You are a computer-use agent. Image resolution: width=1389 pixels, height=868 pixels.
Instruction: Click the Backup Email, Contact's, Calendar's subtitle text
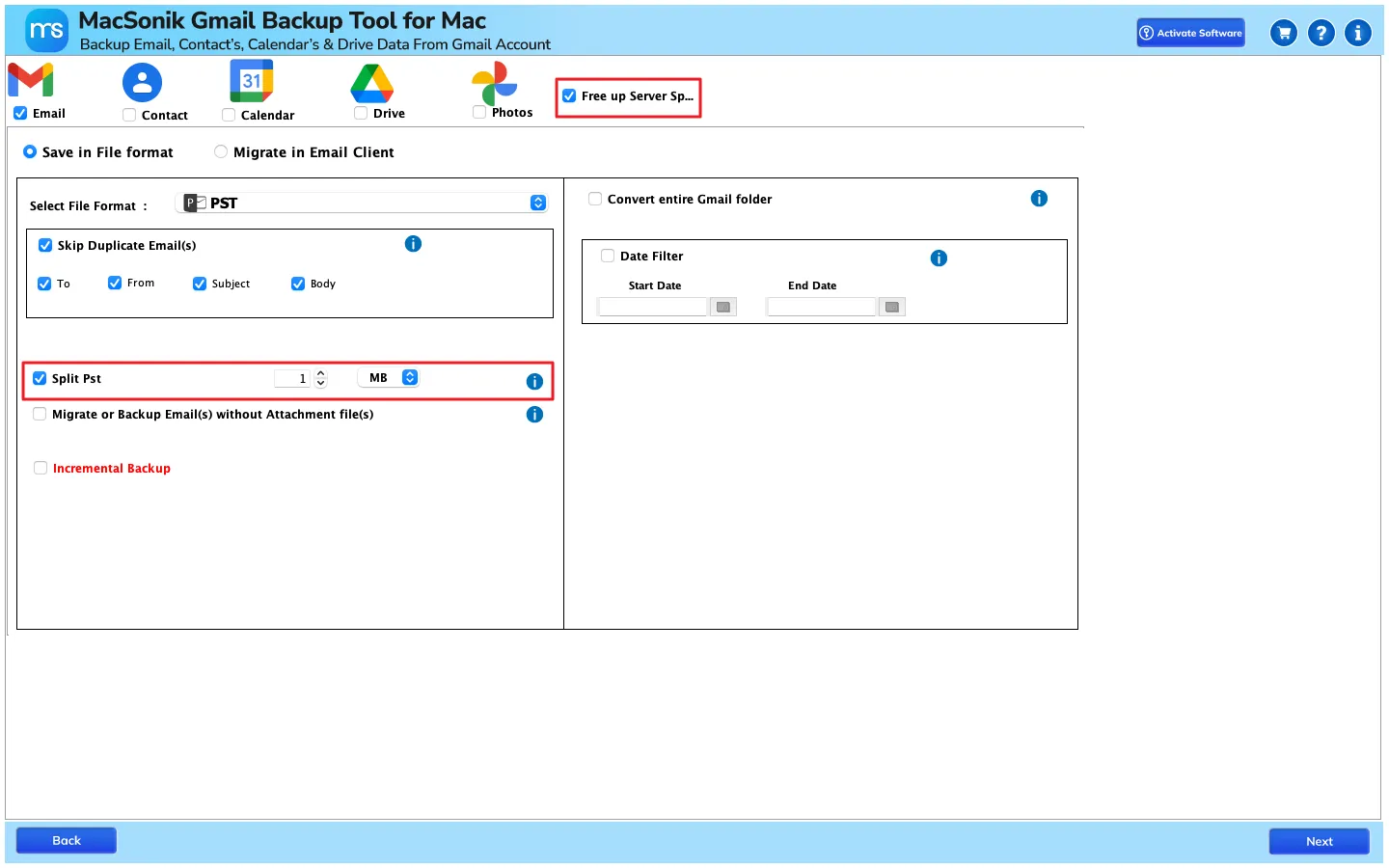315,44
